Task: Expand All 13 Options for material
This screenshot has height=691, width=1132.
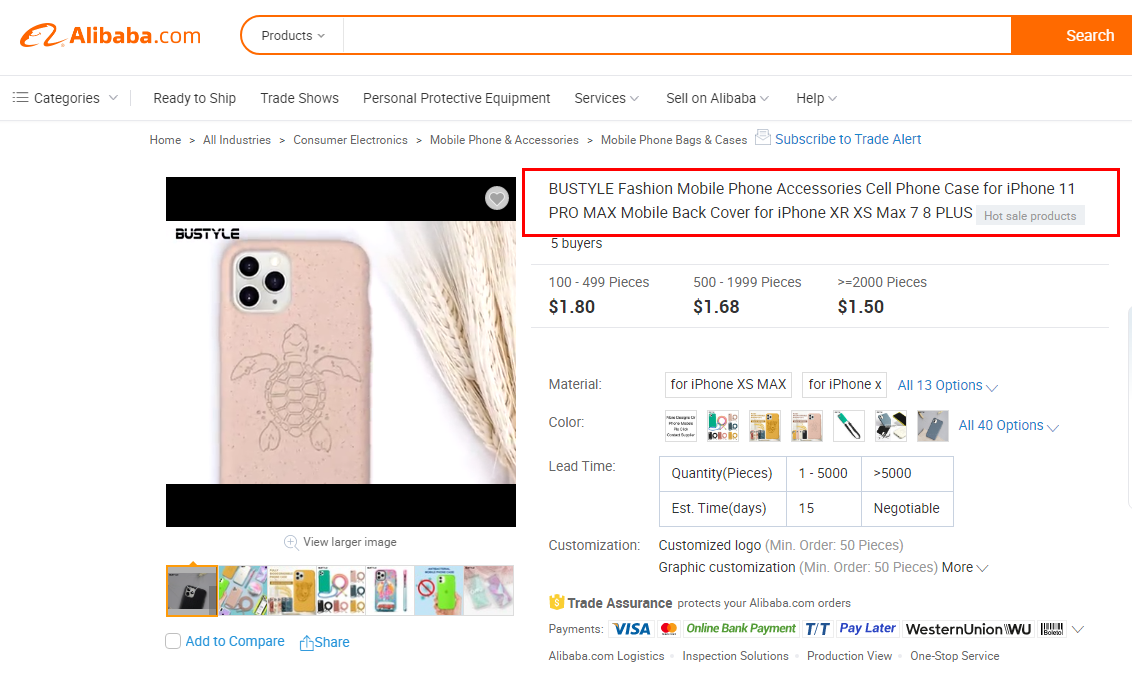Action: (x=947, y=386)
